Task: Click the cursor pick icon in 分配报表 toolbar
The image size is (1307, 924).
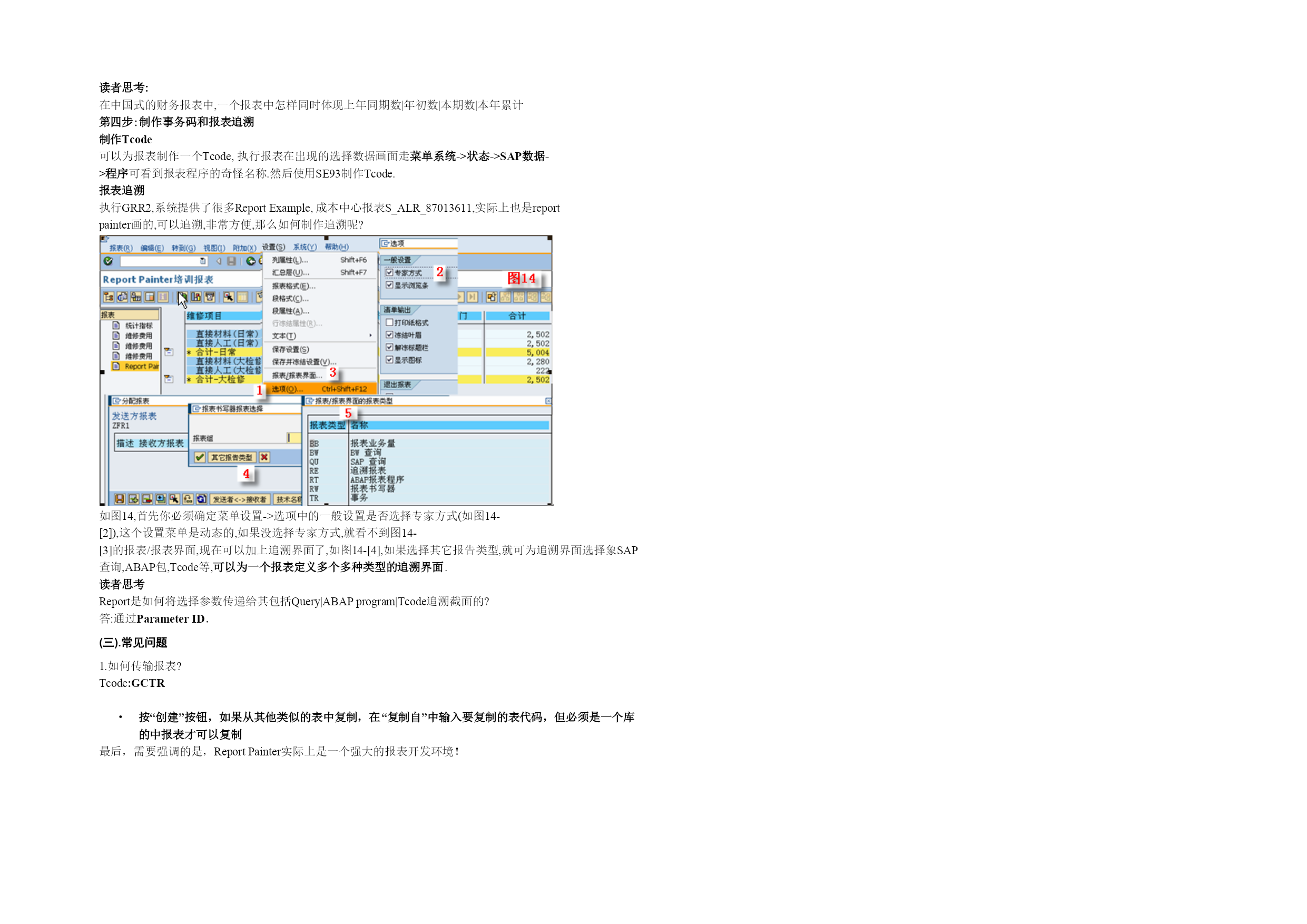Action: (174, 499)
